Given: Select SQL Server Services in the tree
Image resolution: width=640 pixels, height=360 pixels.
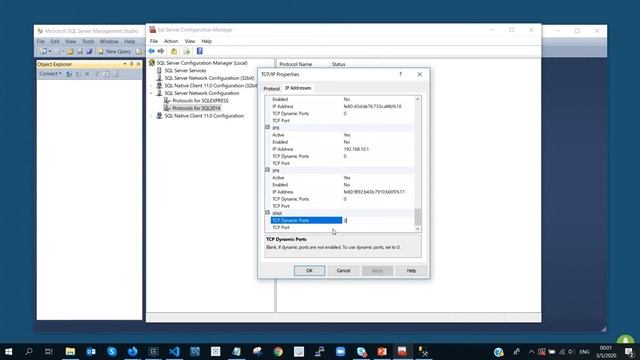Looking at the screenshot, I should 185,71.
